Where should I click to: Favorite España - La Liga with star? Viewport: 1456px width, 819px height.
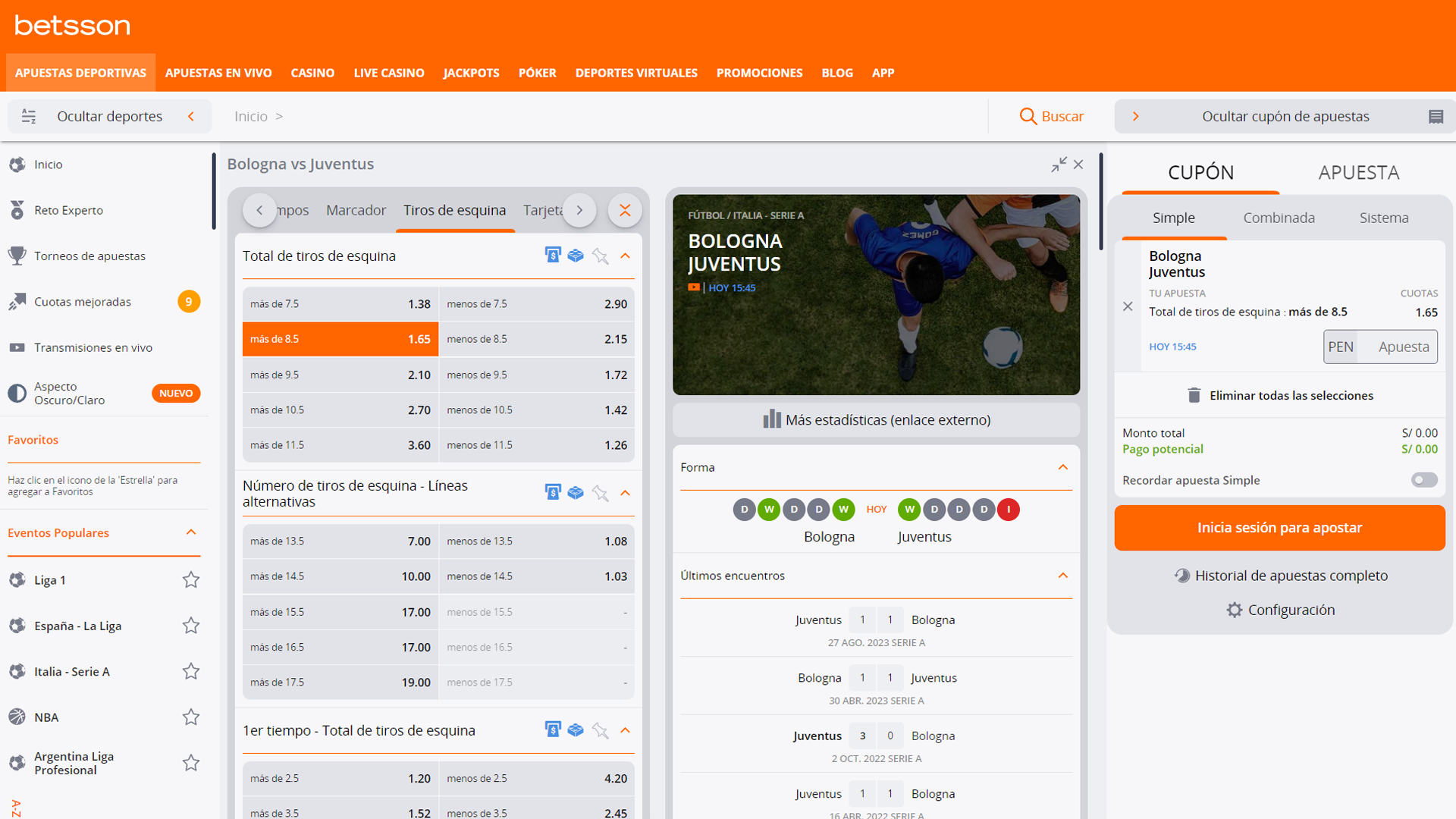191,626
